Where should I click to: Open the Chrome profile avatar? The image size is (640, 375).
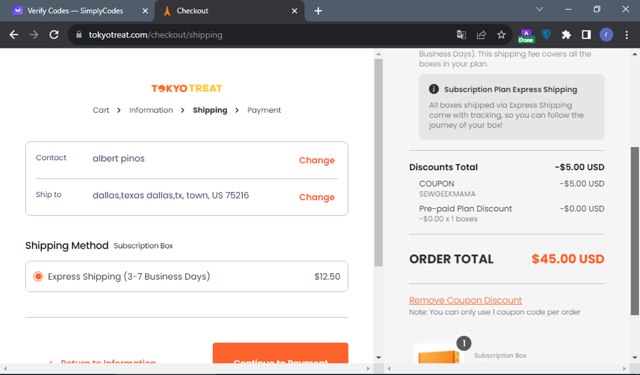[606, 35]
